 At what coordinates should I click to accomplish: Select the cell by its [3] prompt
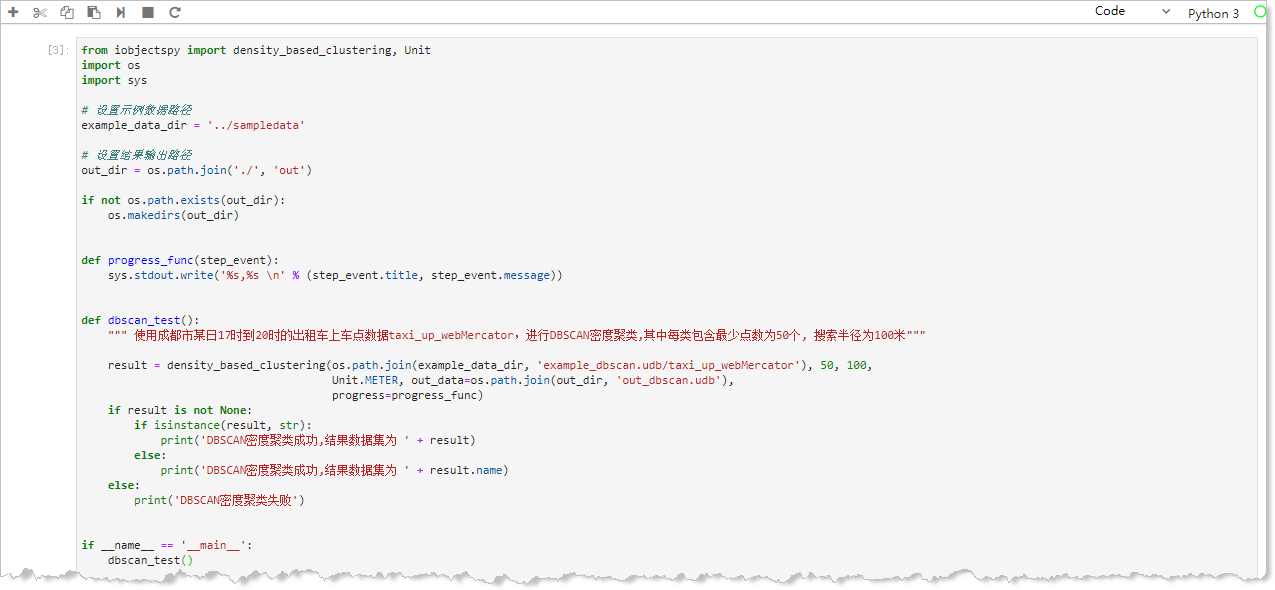pyautogui.click(x=58, y=50)
